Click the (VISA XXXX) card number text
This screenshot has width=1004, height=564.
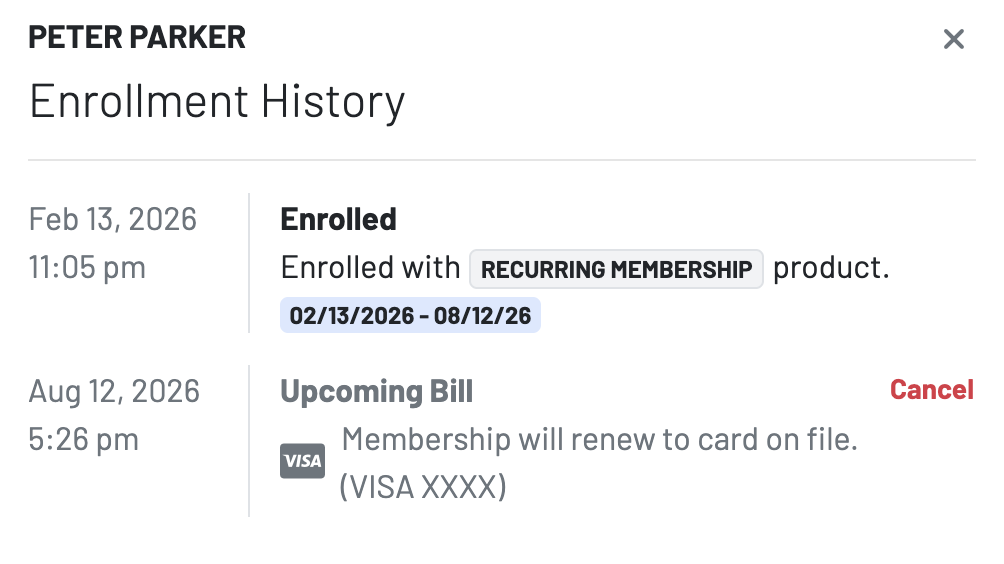coord(423,487)
